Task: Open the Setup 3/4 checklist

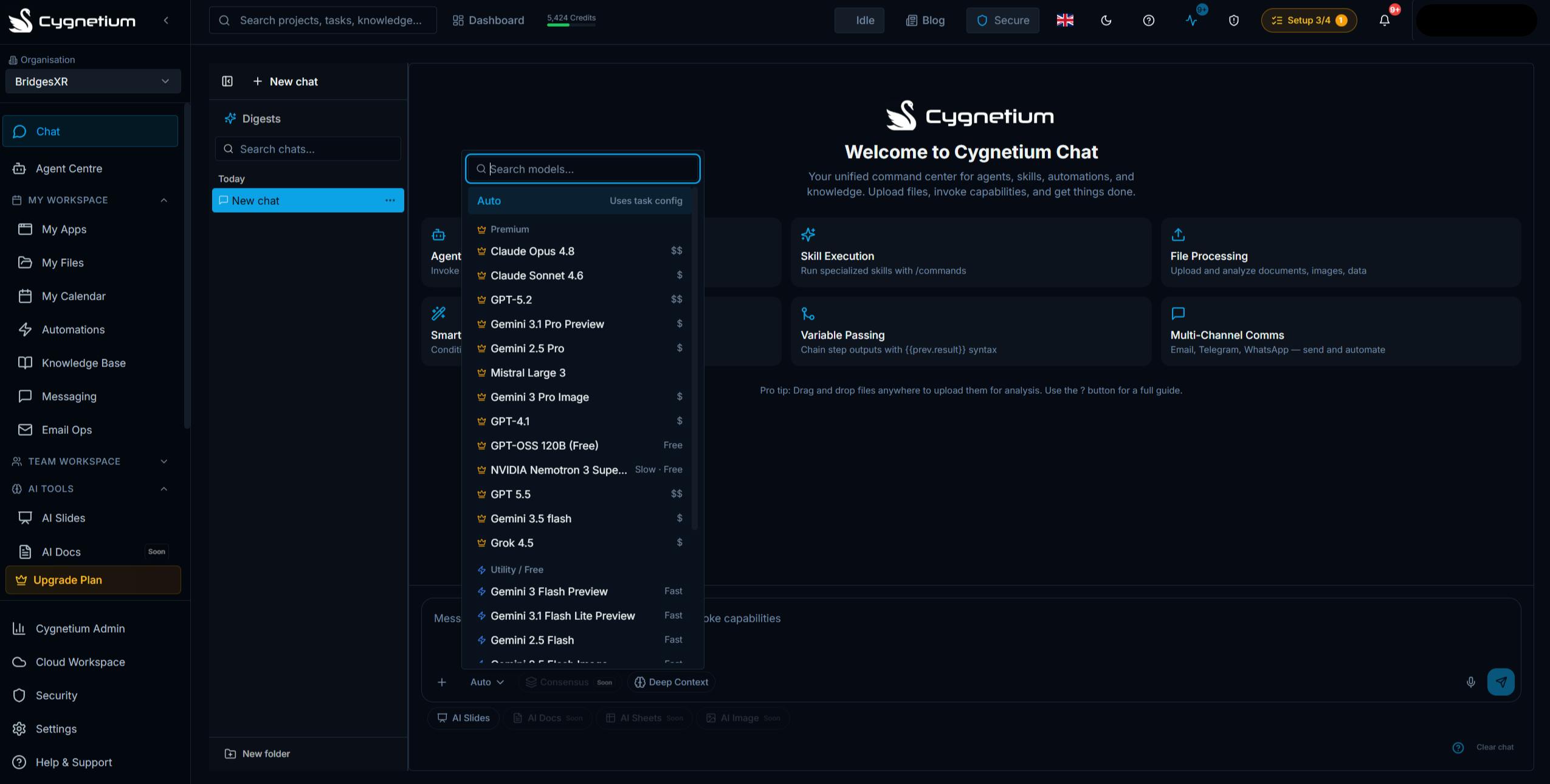Action: pyautogui.click(x=1309, y=21)
